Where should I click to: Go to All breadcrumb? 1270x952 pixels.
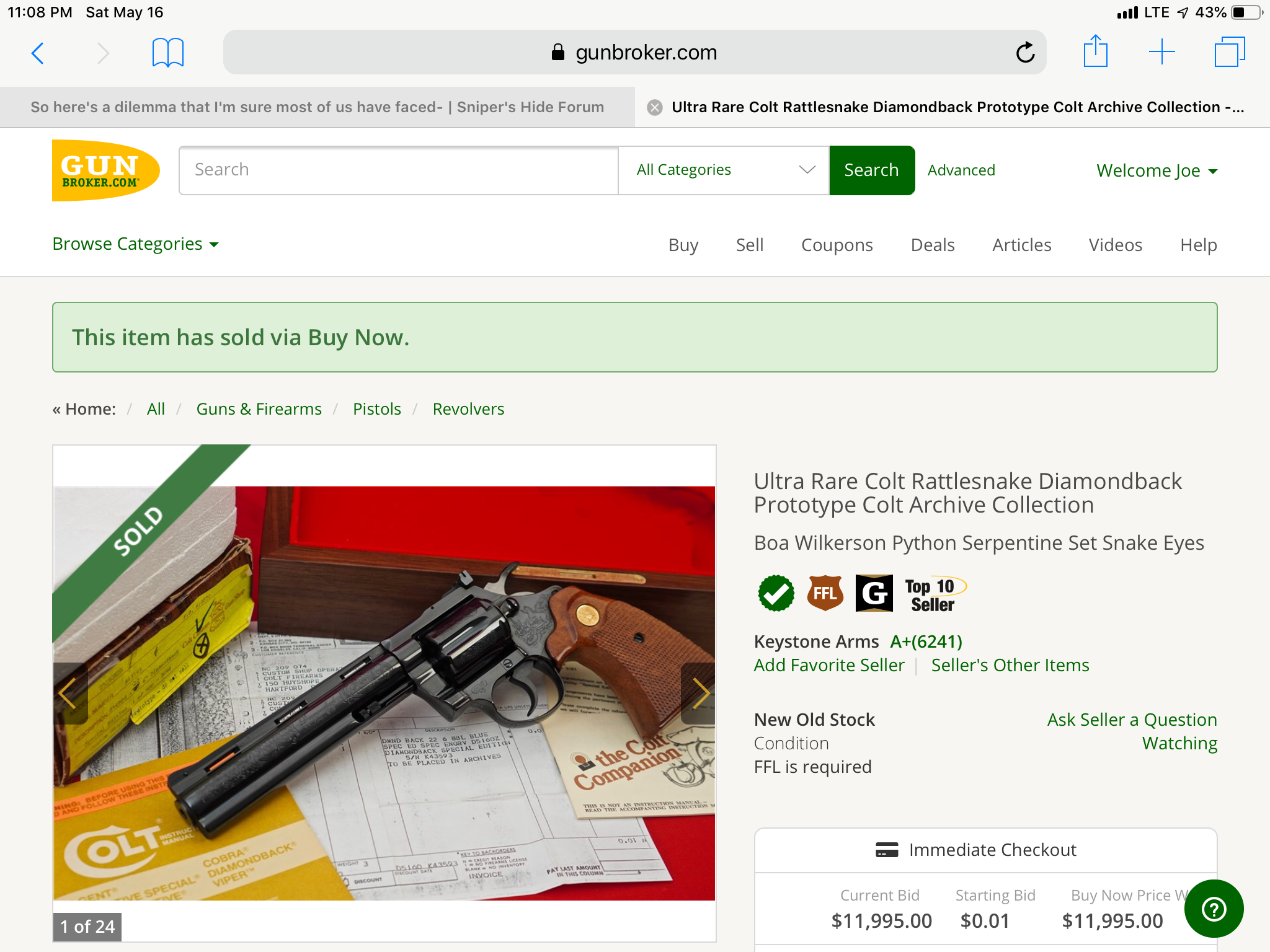[156, 409]
